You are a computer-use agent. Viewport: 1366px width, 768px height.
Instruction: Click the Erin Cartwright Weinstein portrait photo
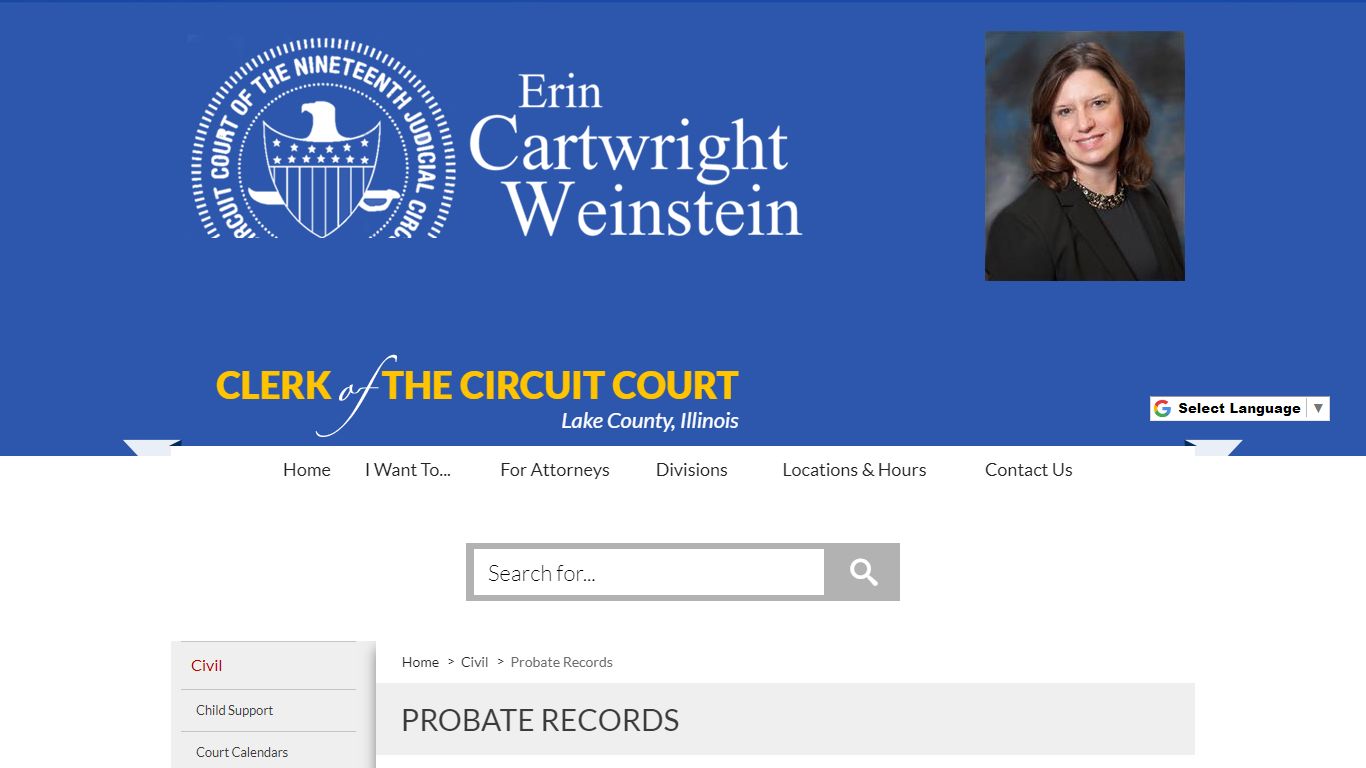pos(1085,156)
